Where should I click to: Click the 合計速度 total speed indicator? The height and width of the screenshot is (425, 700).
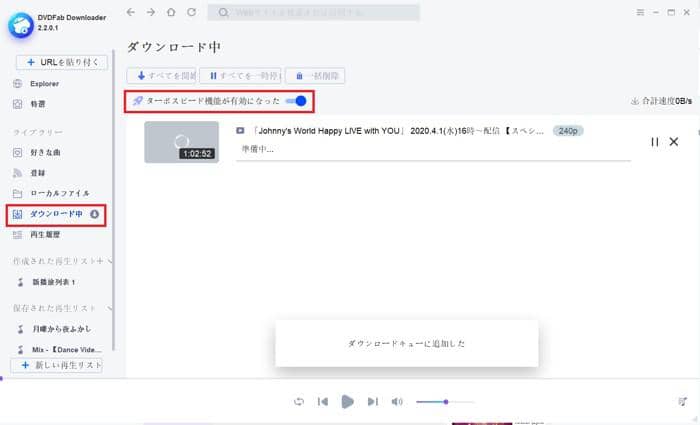(x=661, y=101)
